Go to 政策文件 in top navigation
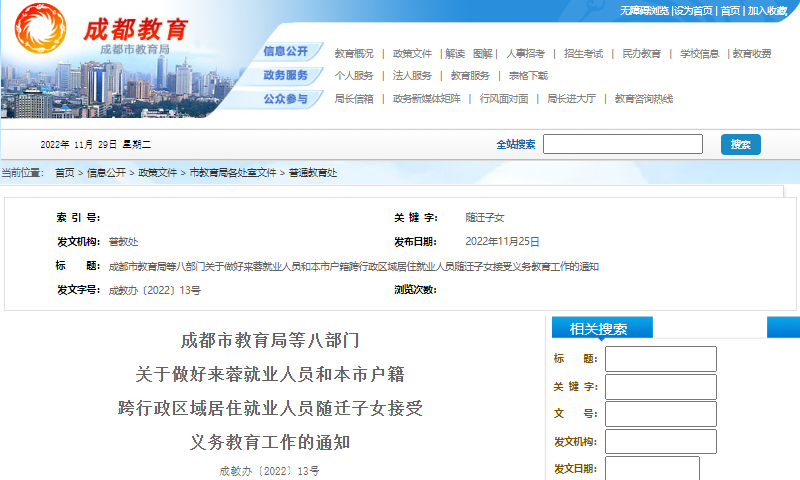Viewport: 800px width, 480px height. [x=412, y=54]
